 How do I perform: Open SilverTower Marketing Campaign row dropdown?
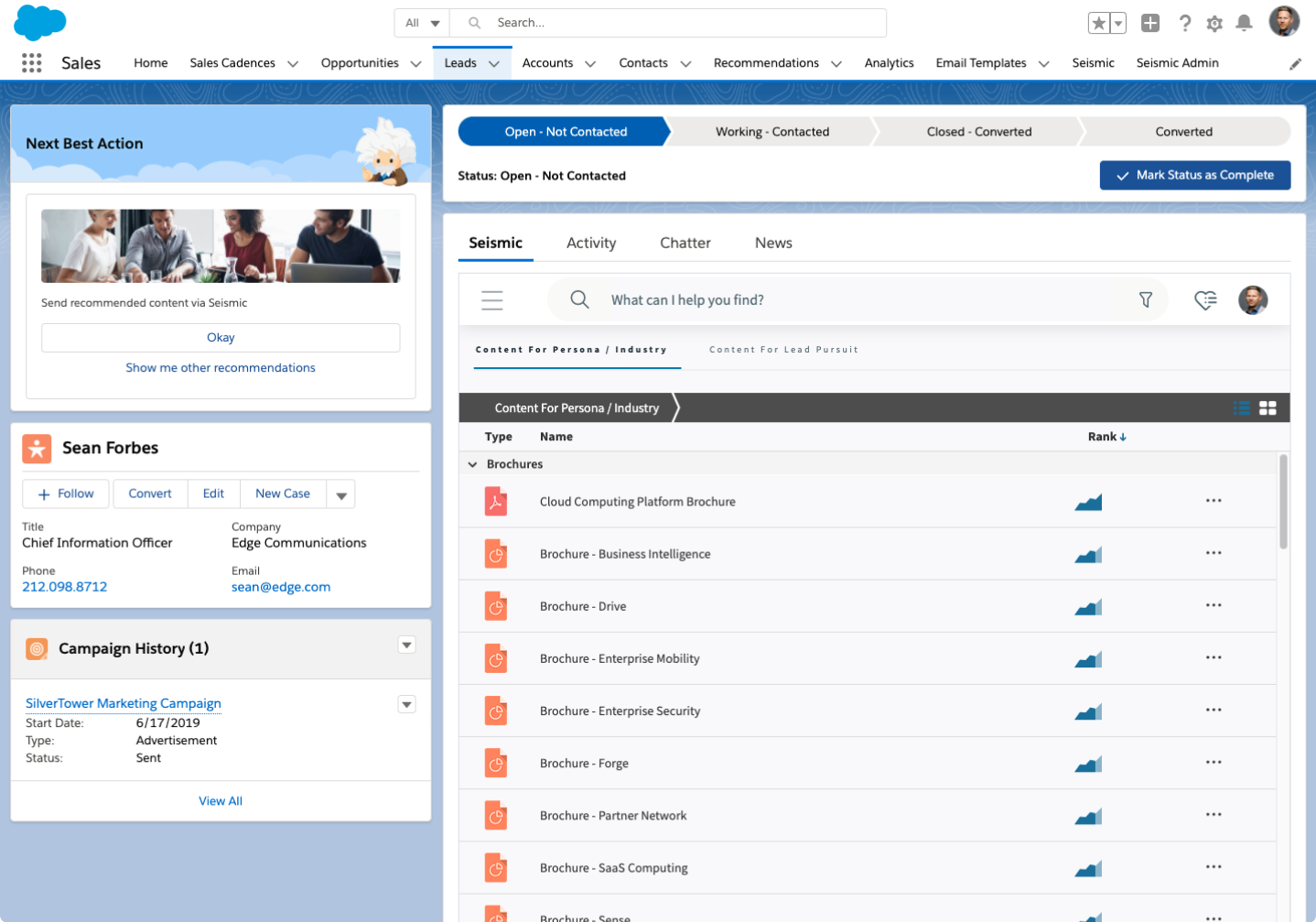pyautogui.click(x=407, y=704)
